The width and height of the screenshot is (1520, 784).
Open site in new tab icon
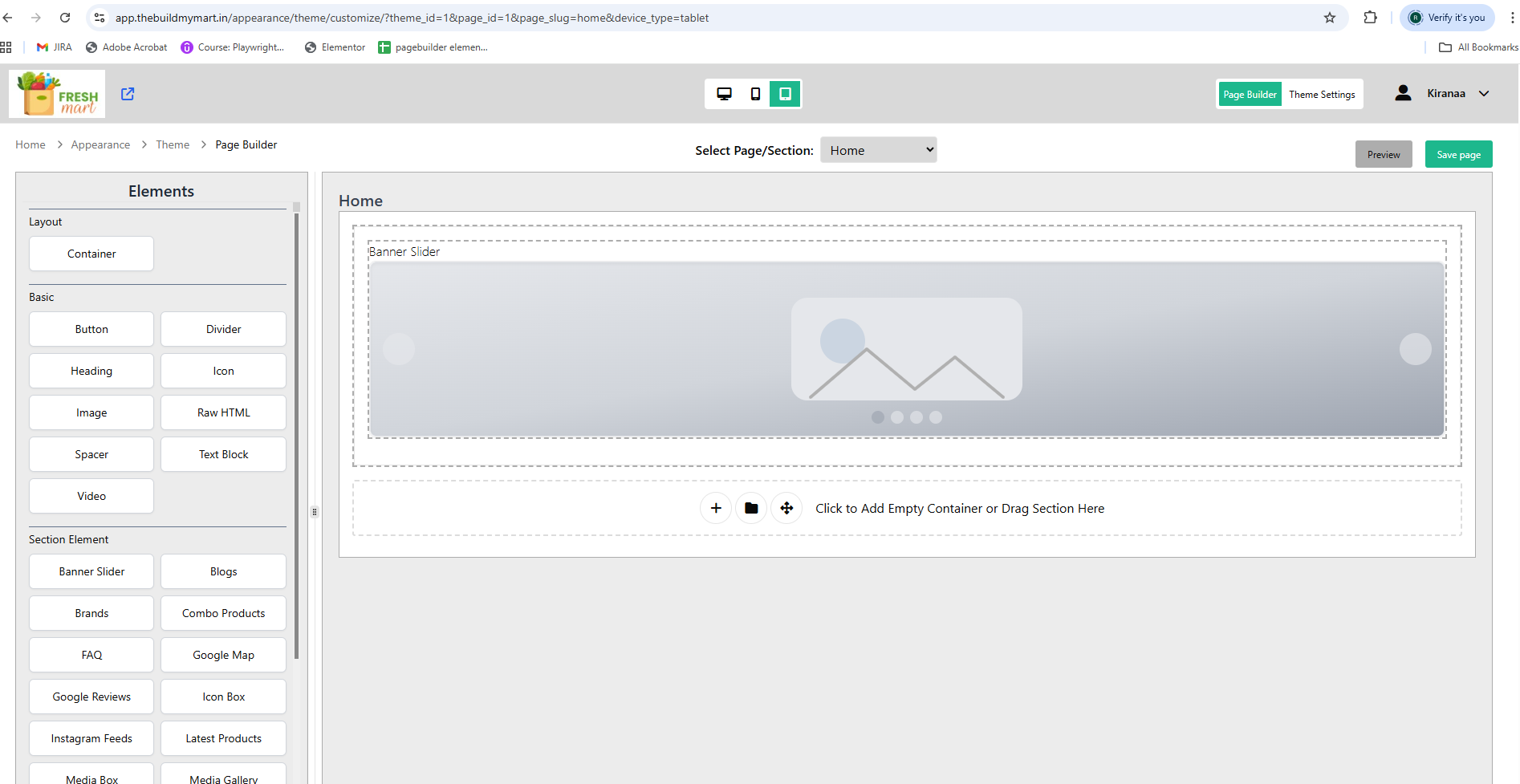pos(128,94)
